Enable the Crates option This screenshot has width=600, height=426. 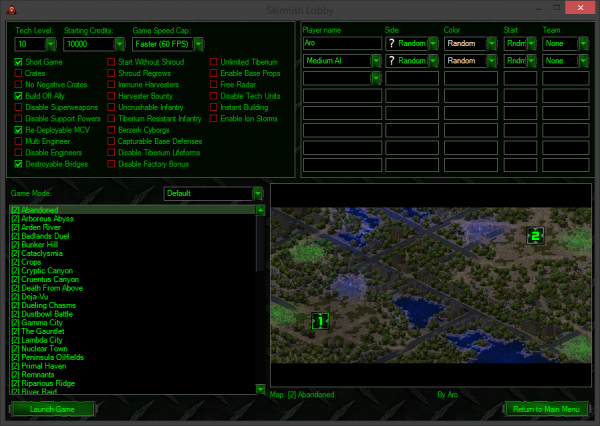[18, 73]
